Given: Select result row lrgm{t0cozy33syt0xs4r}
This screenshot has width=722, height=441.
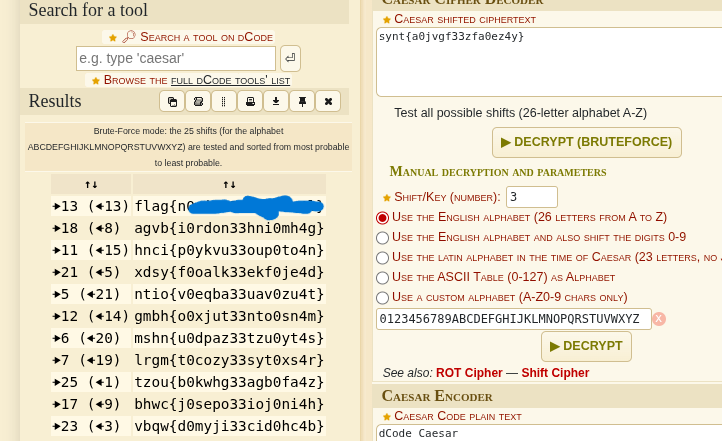Looking at the screenshot, I should click(x=229, y=360).
